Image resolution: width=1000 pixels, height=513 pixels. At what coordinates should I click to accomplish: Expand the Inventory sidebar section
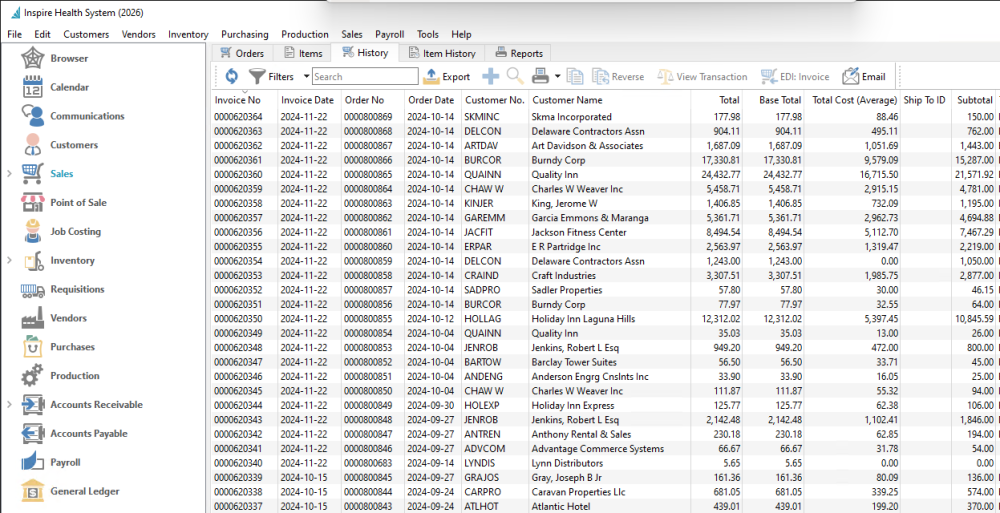10,260
